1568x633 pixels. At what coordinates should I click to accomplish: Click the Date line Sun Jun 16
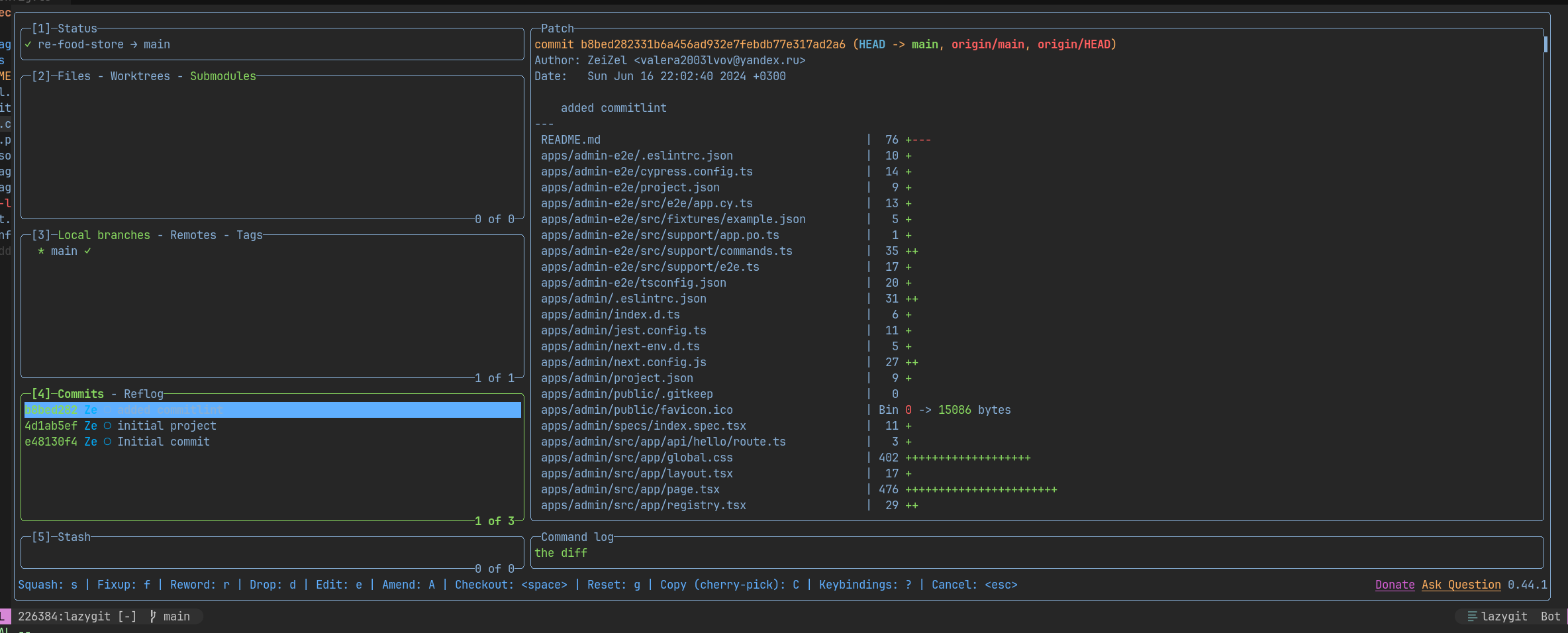(x=660, y=76)
